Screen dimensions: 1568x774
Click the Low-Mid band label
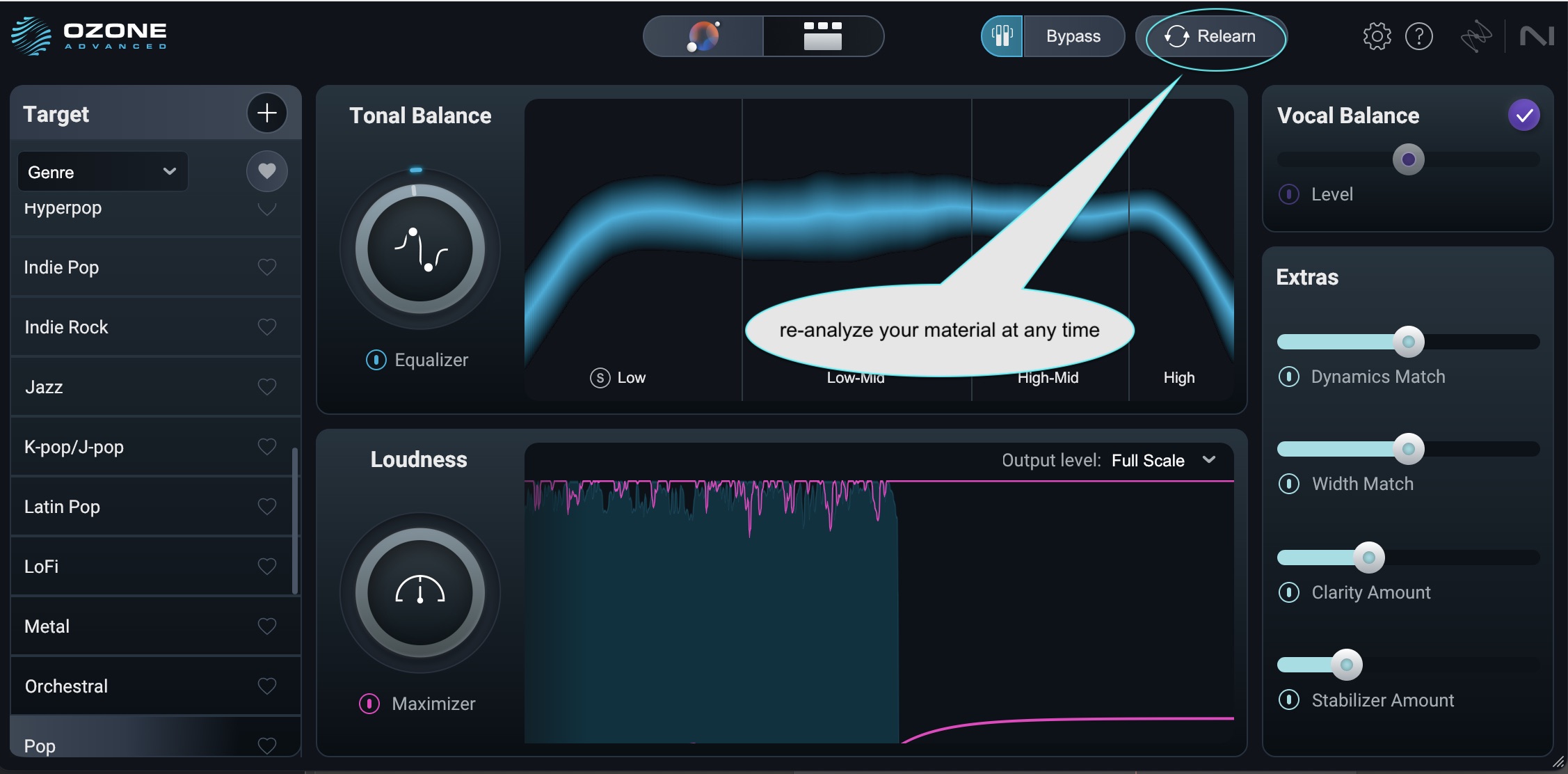pyautogui.click(x=856, y=378)
